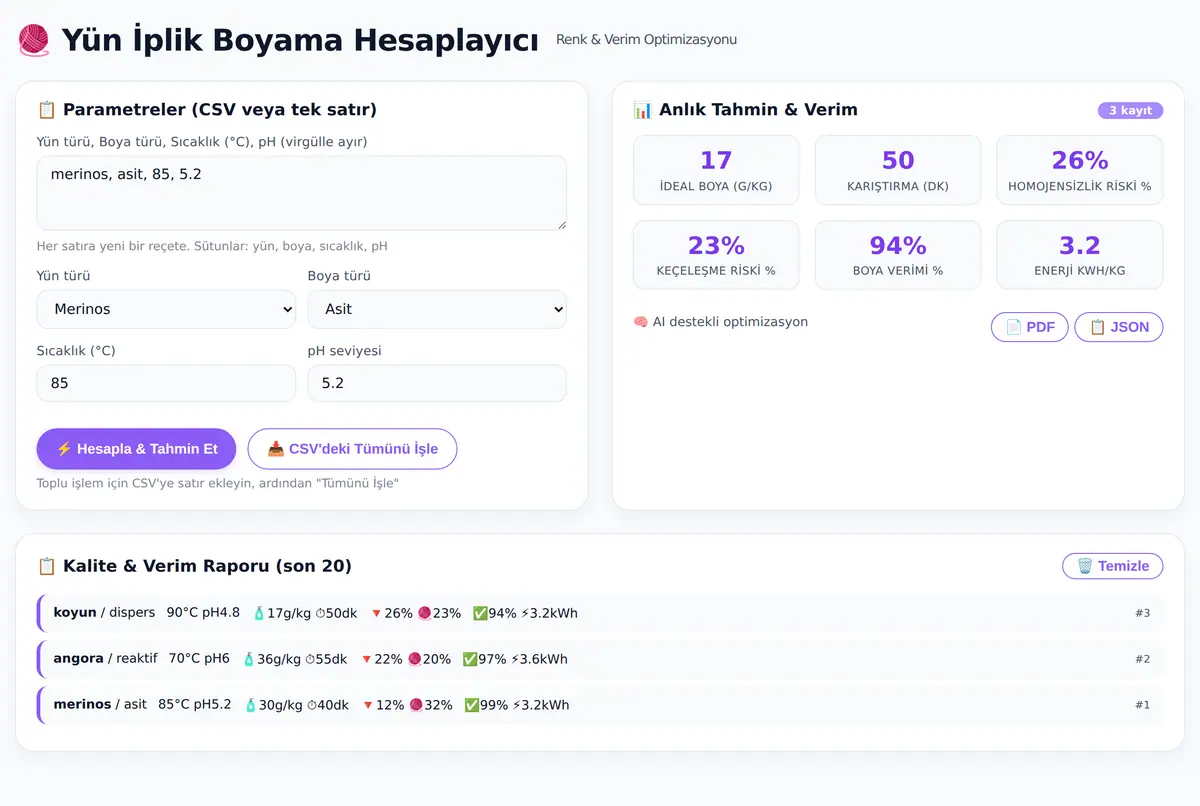Export results with PDF button
The height and width of the screenshot is (806, 1200).
[1030, 327]
